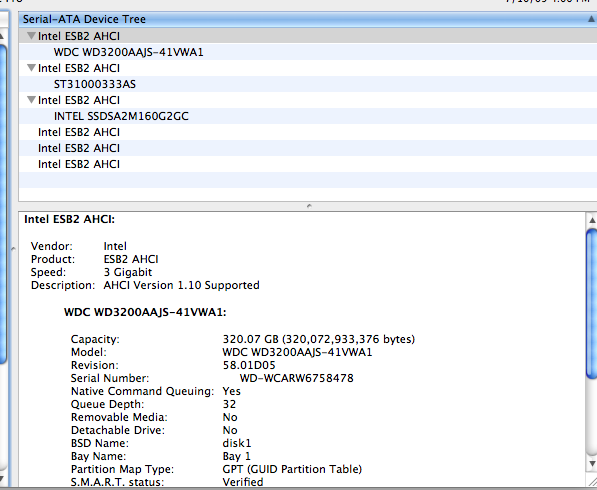Image resolution: width=597 pixels, height=490 pixels.
Task: Collapse the Intel ESB2 AHCI node above INTEL SSDSA2M160G2GC
Action: (32, 100)
